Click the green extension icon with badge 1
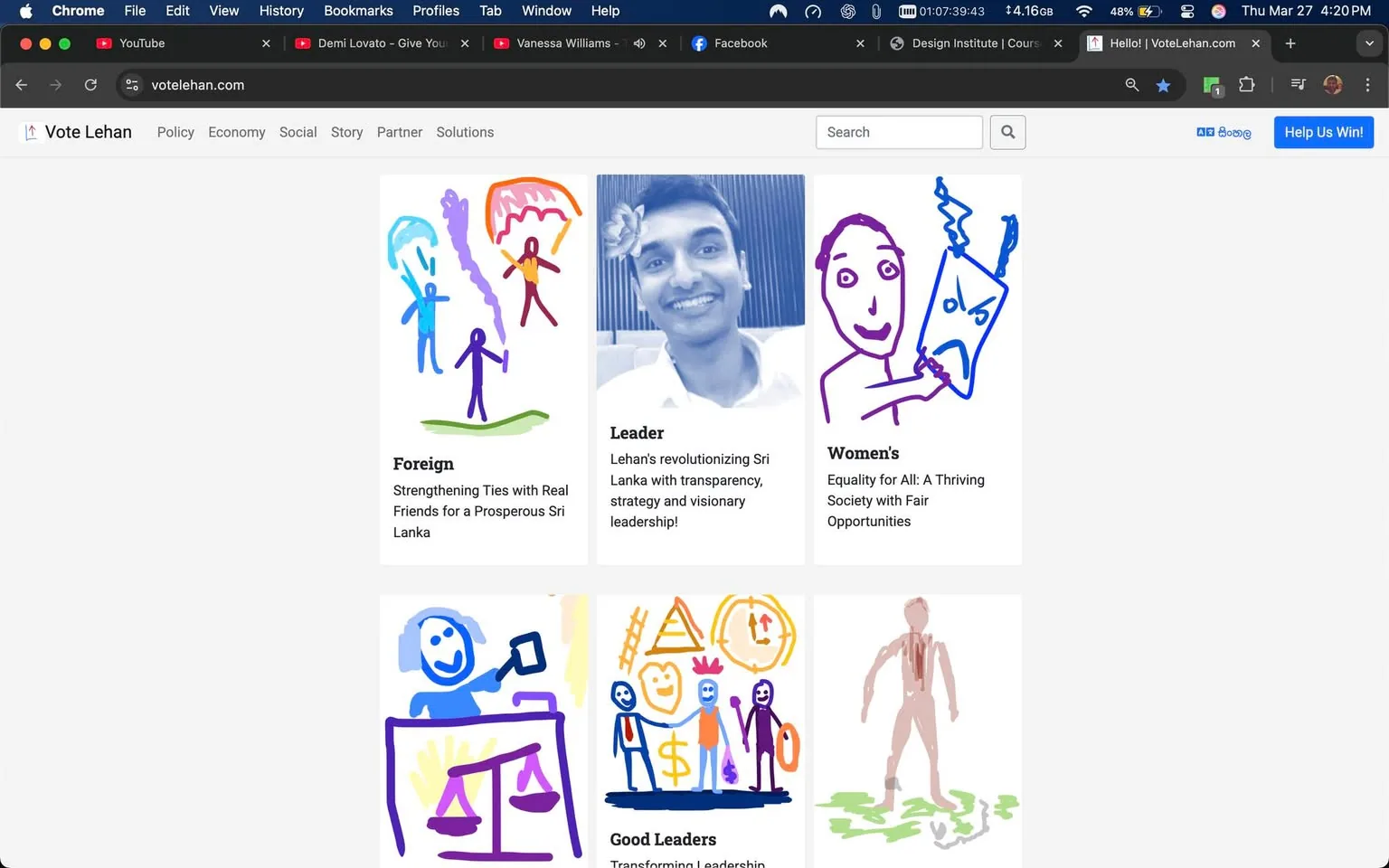1389x868 pixels. (1210, 84)
